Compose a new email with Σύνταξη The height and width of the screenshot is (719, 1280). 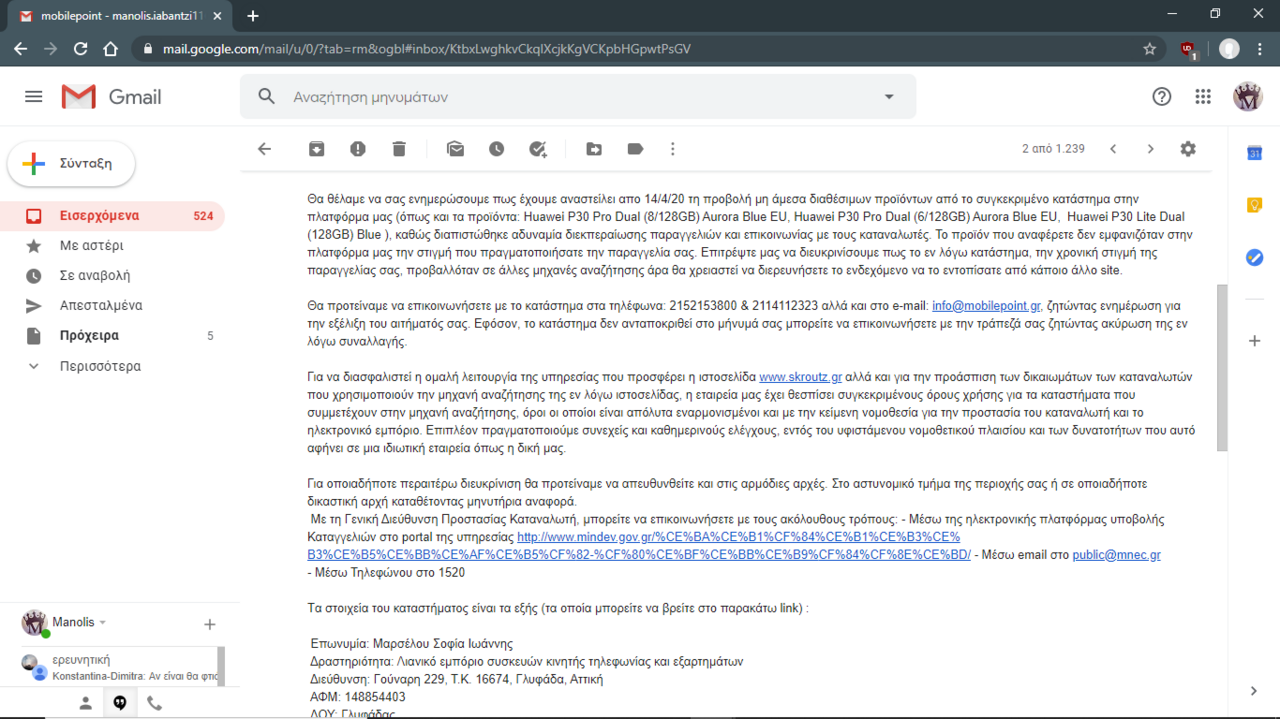click(71, 164)
